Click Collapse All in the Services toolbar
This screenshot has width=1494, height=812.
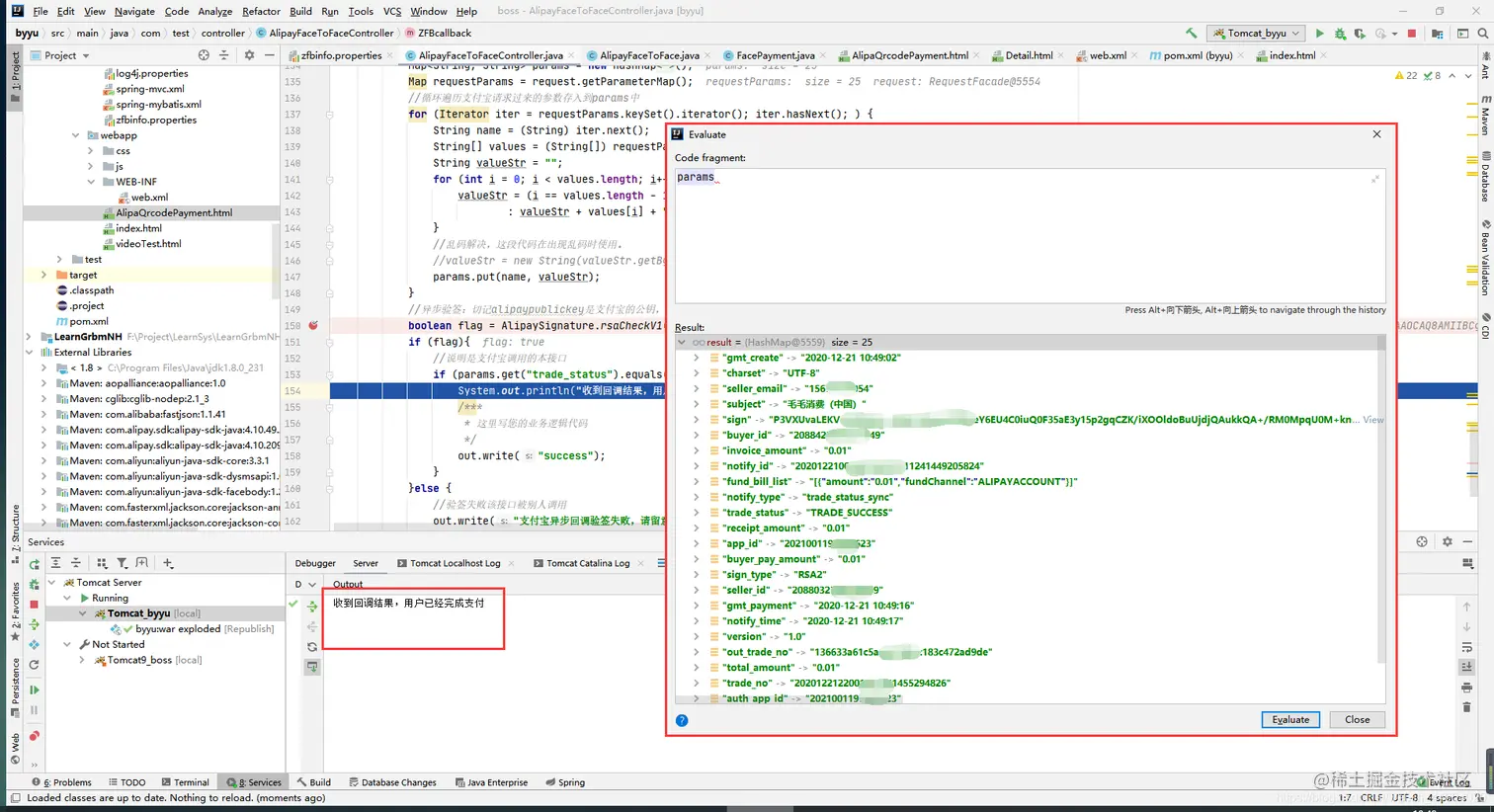click(75, 563)
